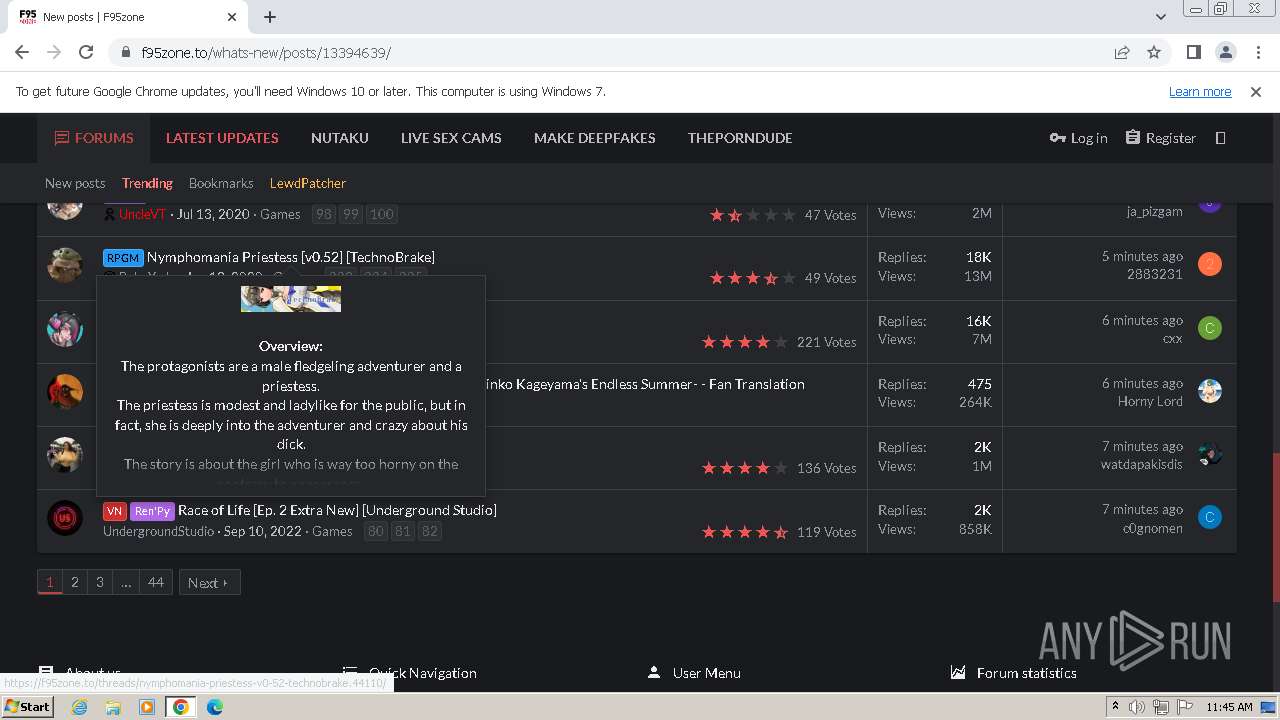Expand the ellipsis page jump
Viewport: 1280px width, 720px height.
pos(126,582)
